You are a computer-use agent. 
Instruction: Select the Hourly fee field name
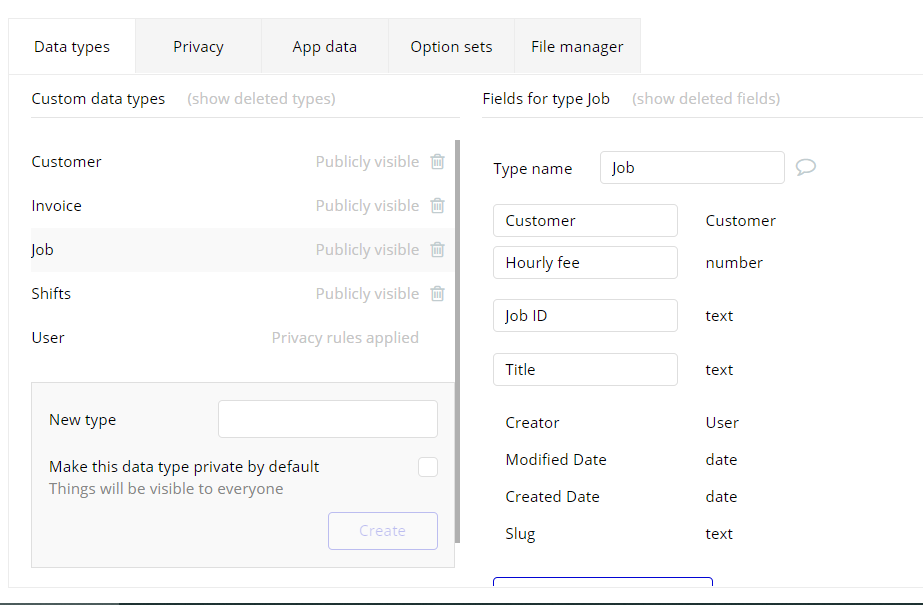(585, 263)
